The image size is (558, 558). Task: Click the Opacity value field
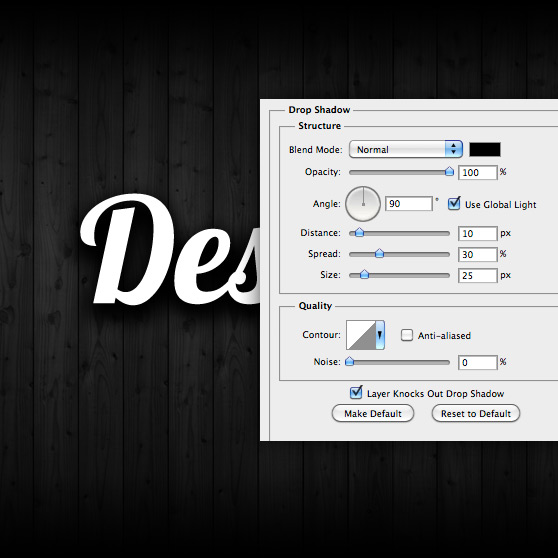[477, 173]
